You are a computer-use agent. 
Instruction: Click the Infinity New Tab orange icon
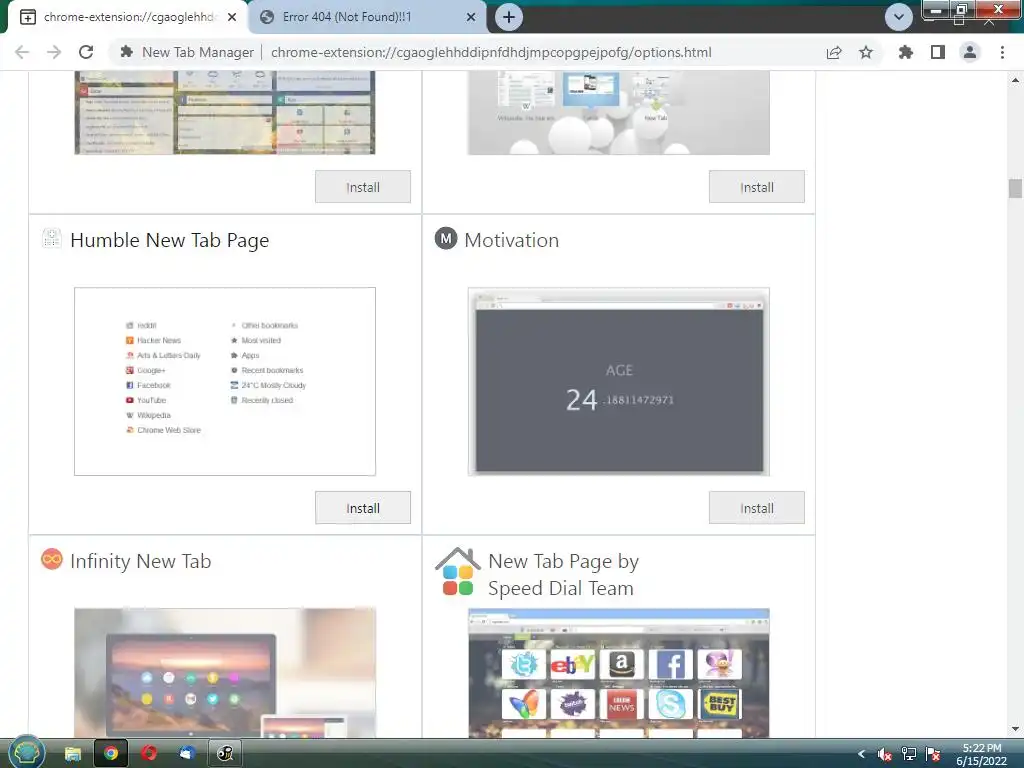tap(52, 560)
